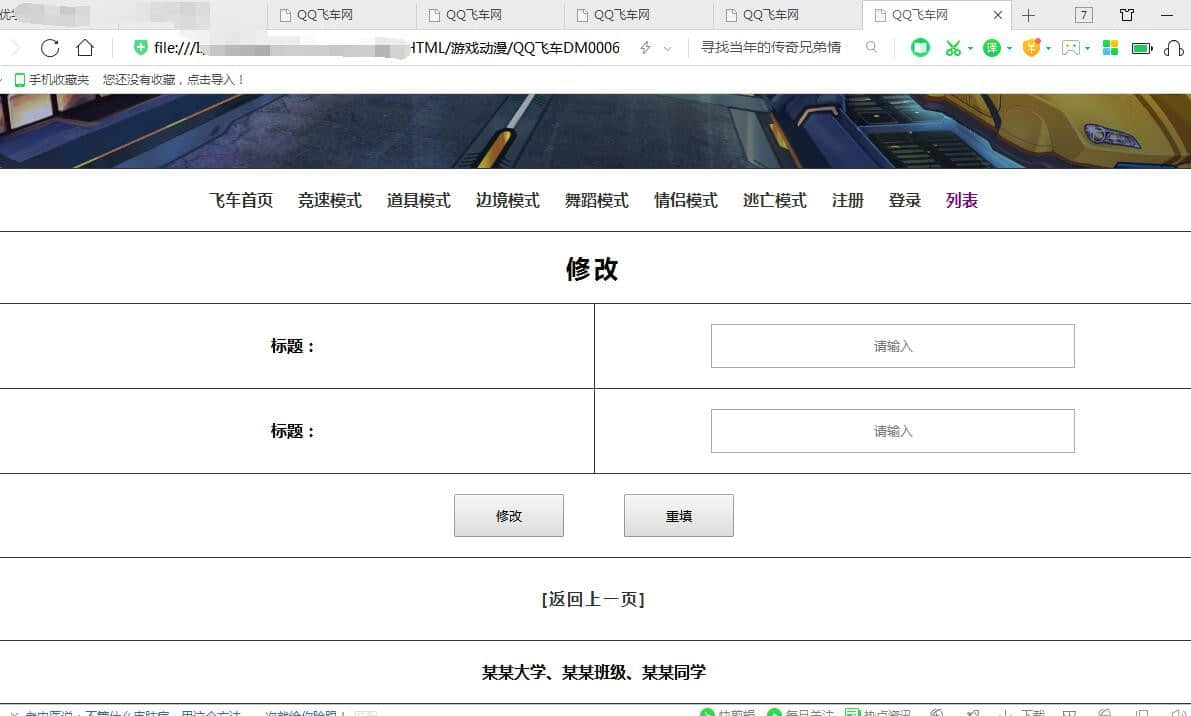Click the [返回上一页] link
Screen dimensions: 1191x716
point(593,599)
